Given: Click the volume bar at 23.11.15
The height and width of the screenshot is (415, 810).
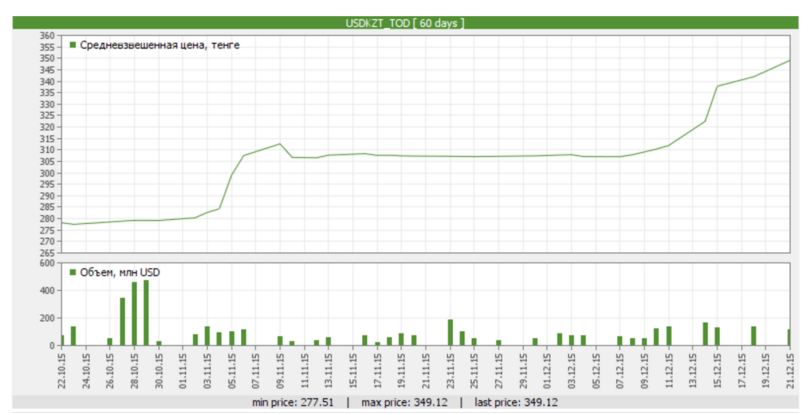Looking at the screenshot, I should 451,332.
